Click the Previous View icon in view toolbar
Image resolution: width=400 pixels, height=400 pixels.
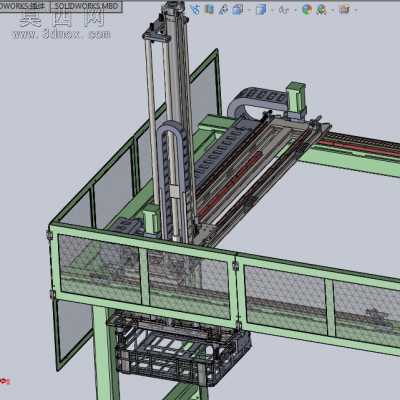195,9
